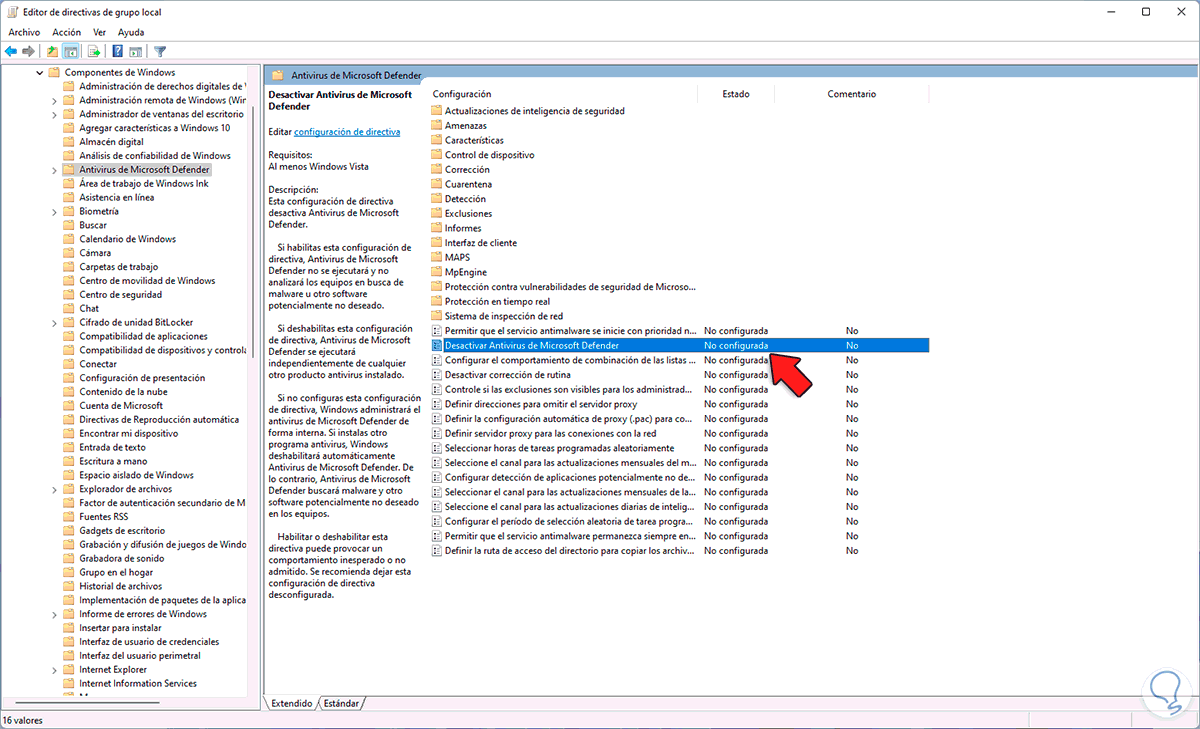Viewport: 1200px width, 729px height.
Task: Go back with the blue arrow toolbar icon
Action: coord(11,51)
